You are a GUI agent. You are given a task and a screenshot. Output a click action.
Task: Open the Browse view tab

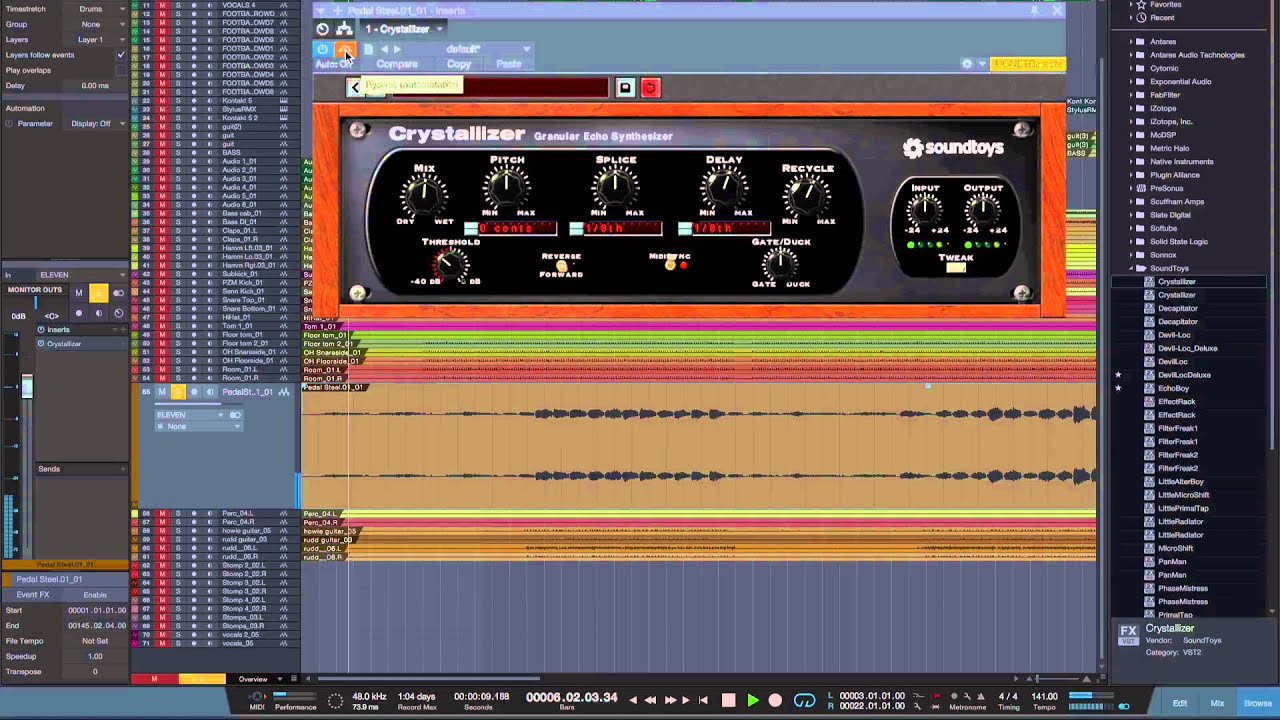[x=1258, y=703]
